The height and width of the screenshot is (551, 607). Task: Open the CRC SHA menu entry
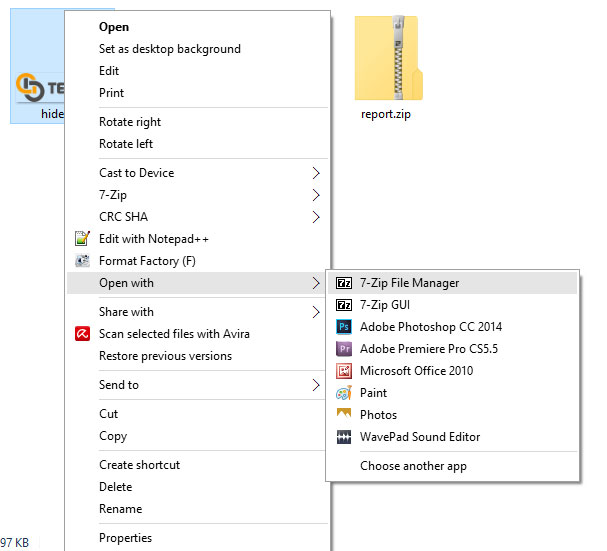[x=197, y=217]
